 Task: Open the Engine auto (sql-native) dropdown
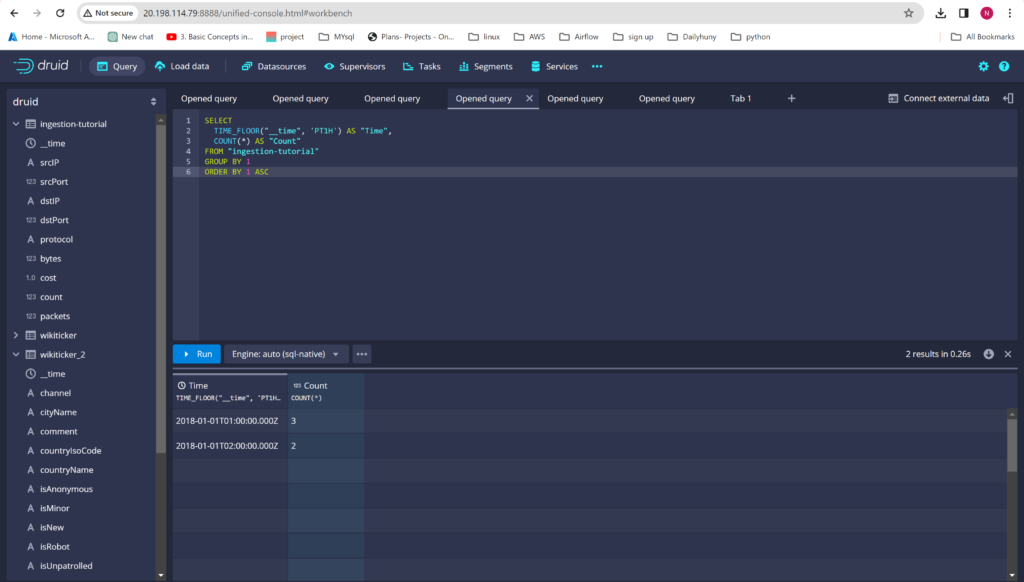284,354
